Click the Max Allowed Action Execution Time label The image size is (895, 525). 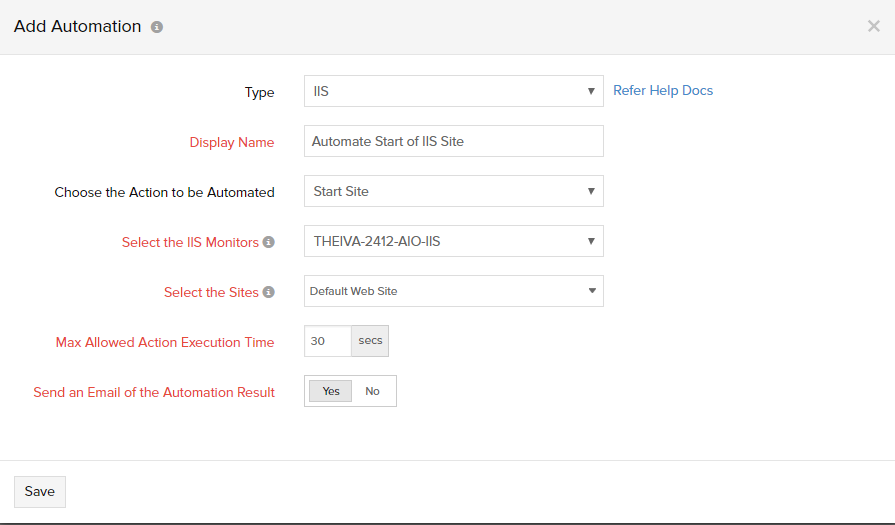165,342
